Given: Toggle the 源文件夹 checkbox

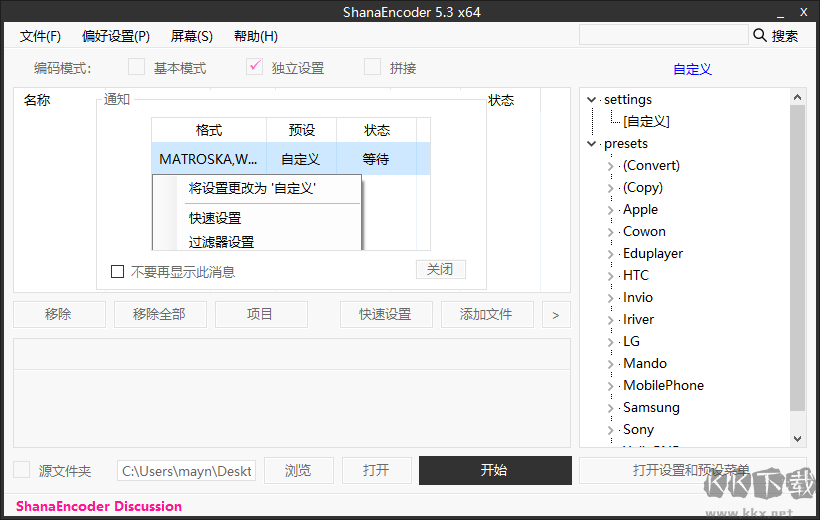Looking at the screenshot, I should click(21, 469).
